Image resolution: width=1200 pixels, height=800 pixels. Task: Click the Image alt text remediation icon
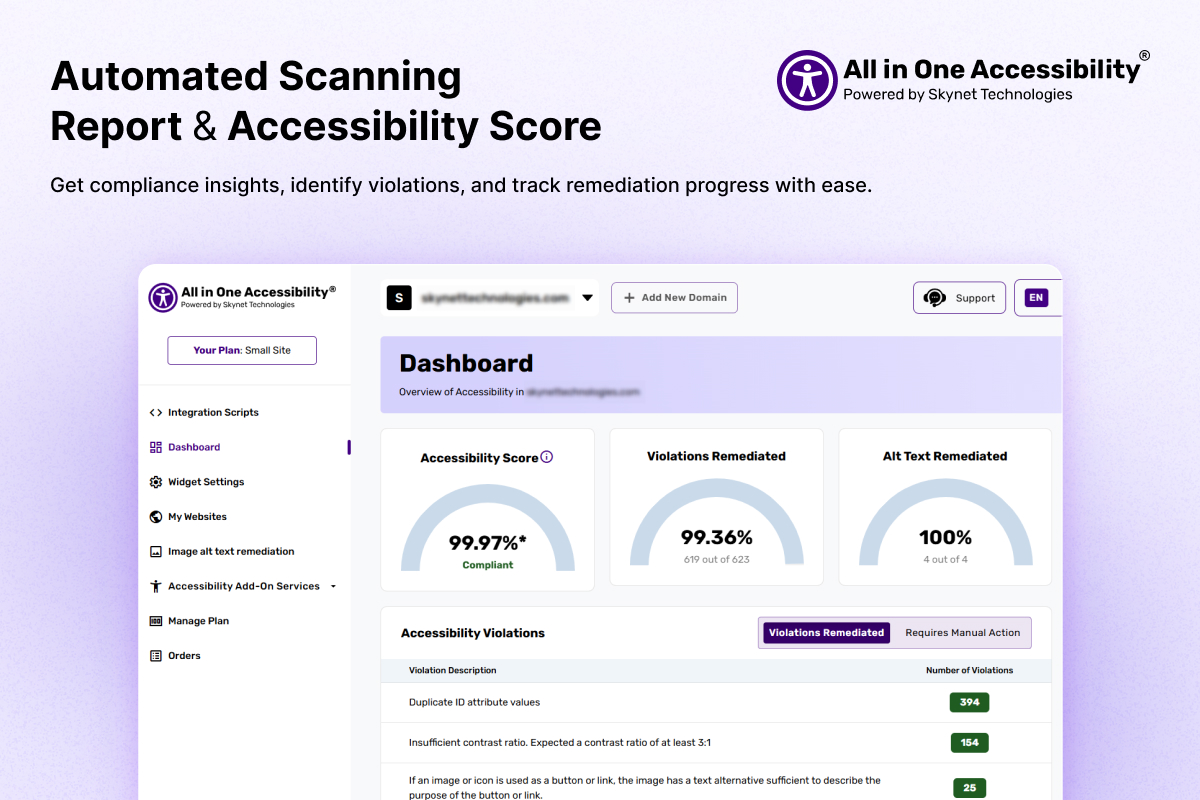click(156, 552)
